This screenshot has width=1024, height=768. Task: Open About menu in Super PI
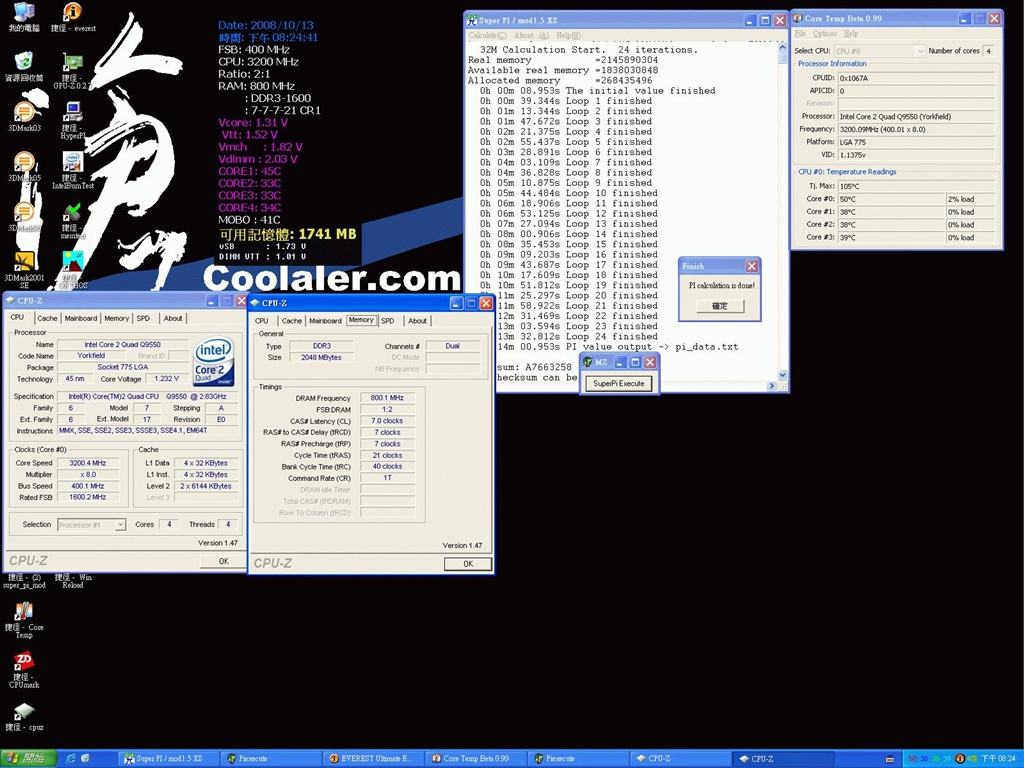click(x=532, y=35)
